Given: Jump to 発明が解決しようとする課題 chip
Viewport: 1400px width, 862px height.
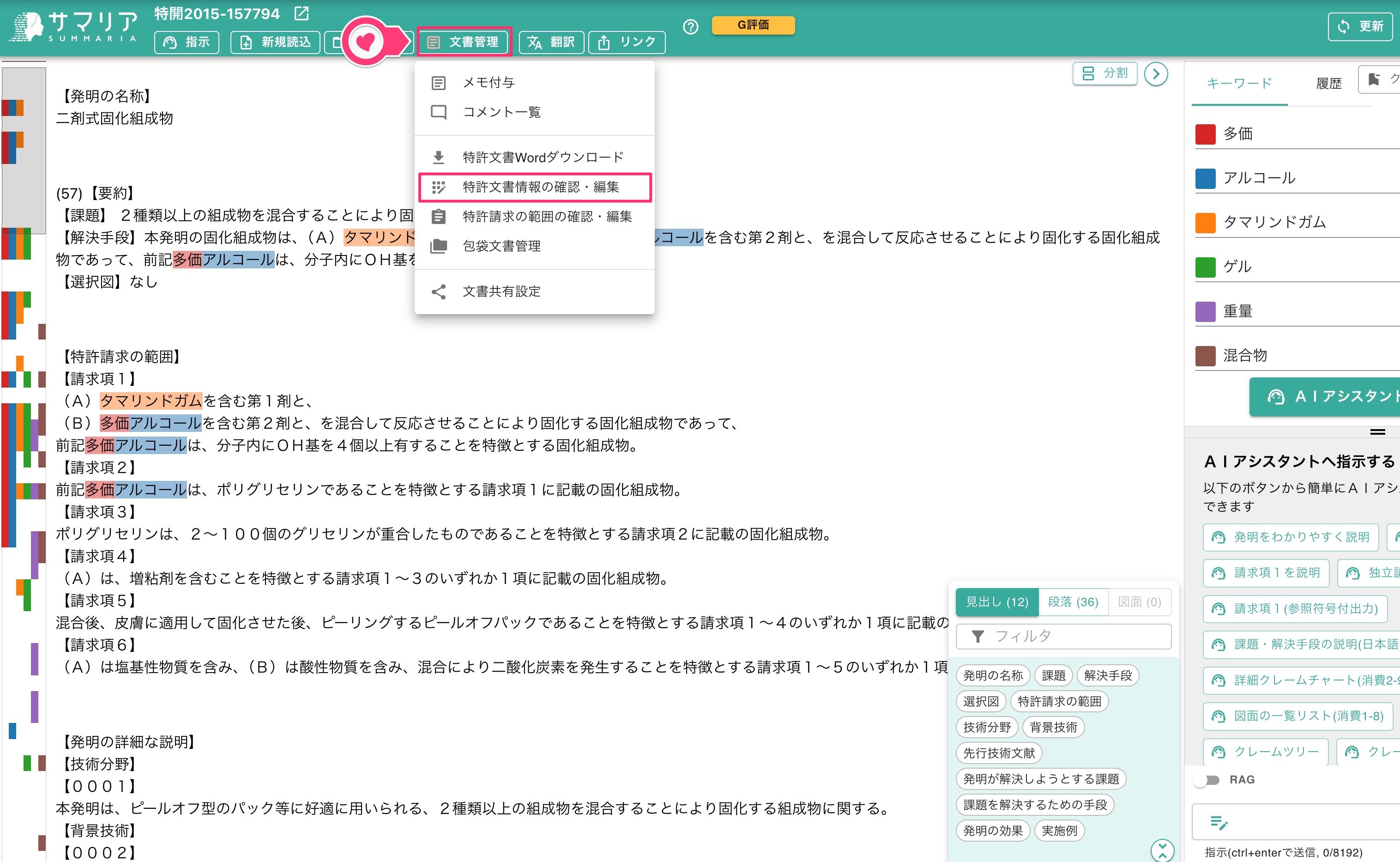Looking at the screenshot, I should tap(1041, 779).
